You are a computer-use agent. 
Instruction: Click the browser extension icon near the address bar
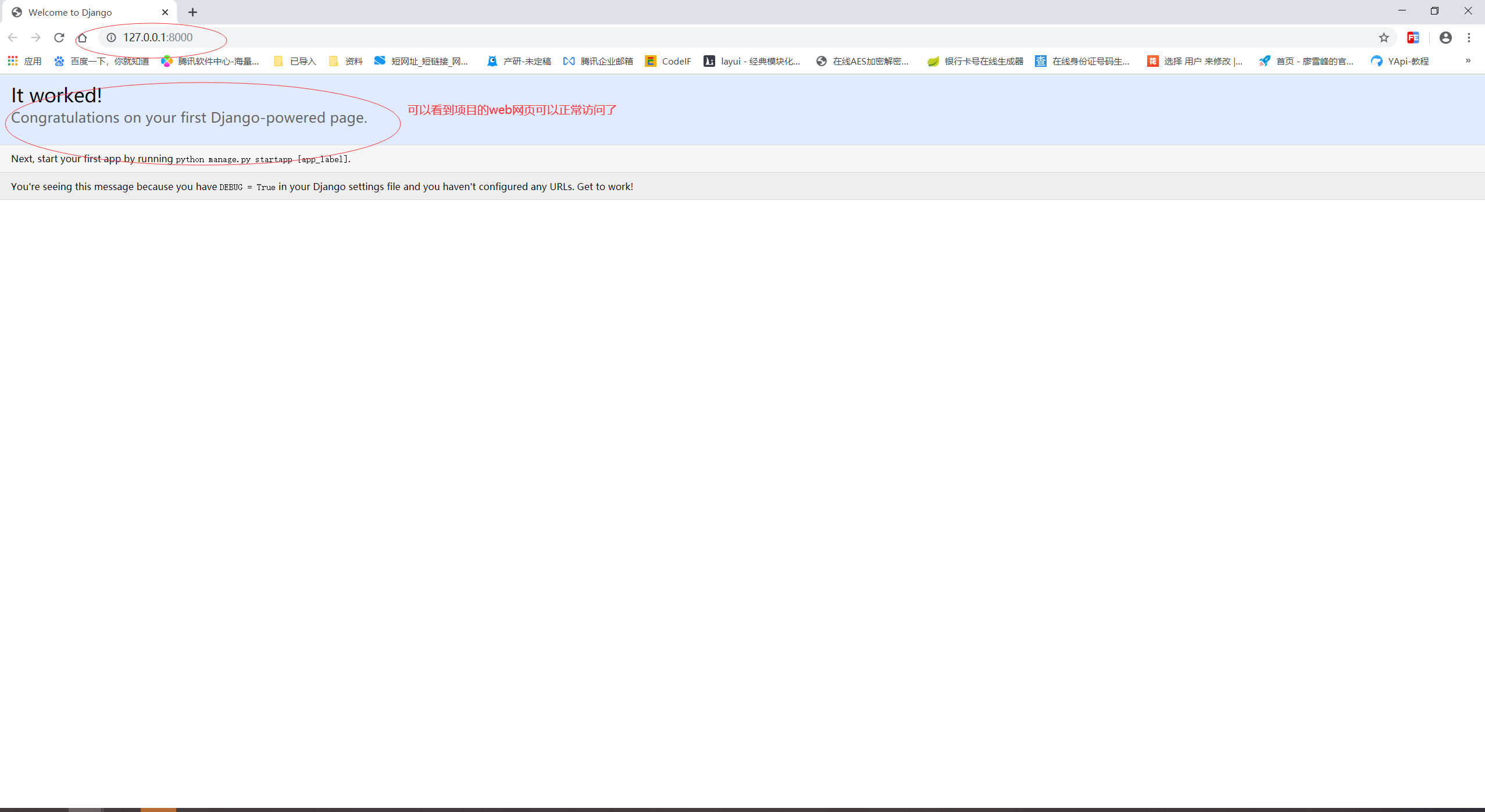click(1413, 37)
